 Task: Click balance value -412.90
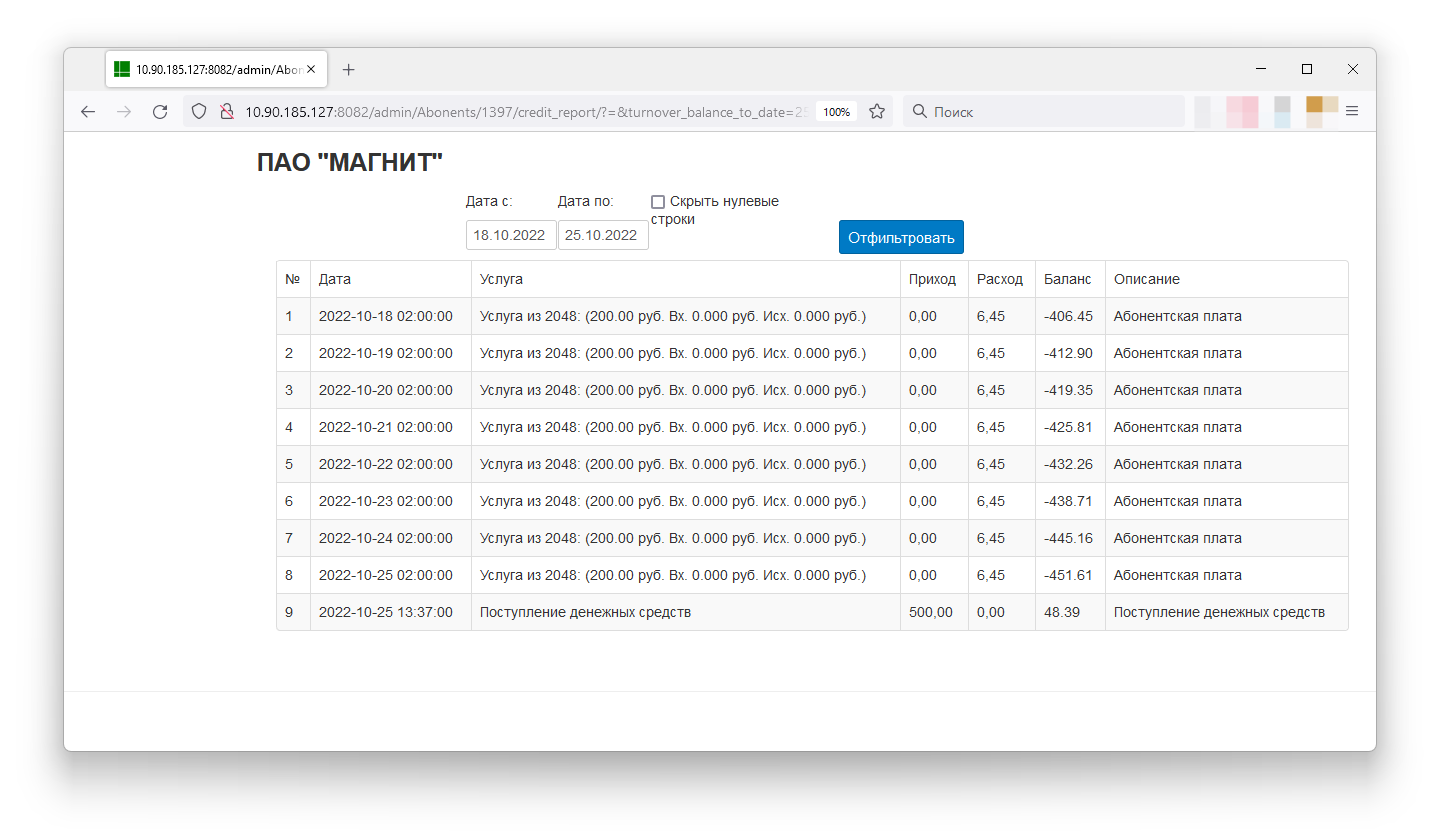coord(1069,353)
